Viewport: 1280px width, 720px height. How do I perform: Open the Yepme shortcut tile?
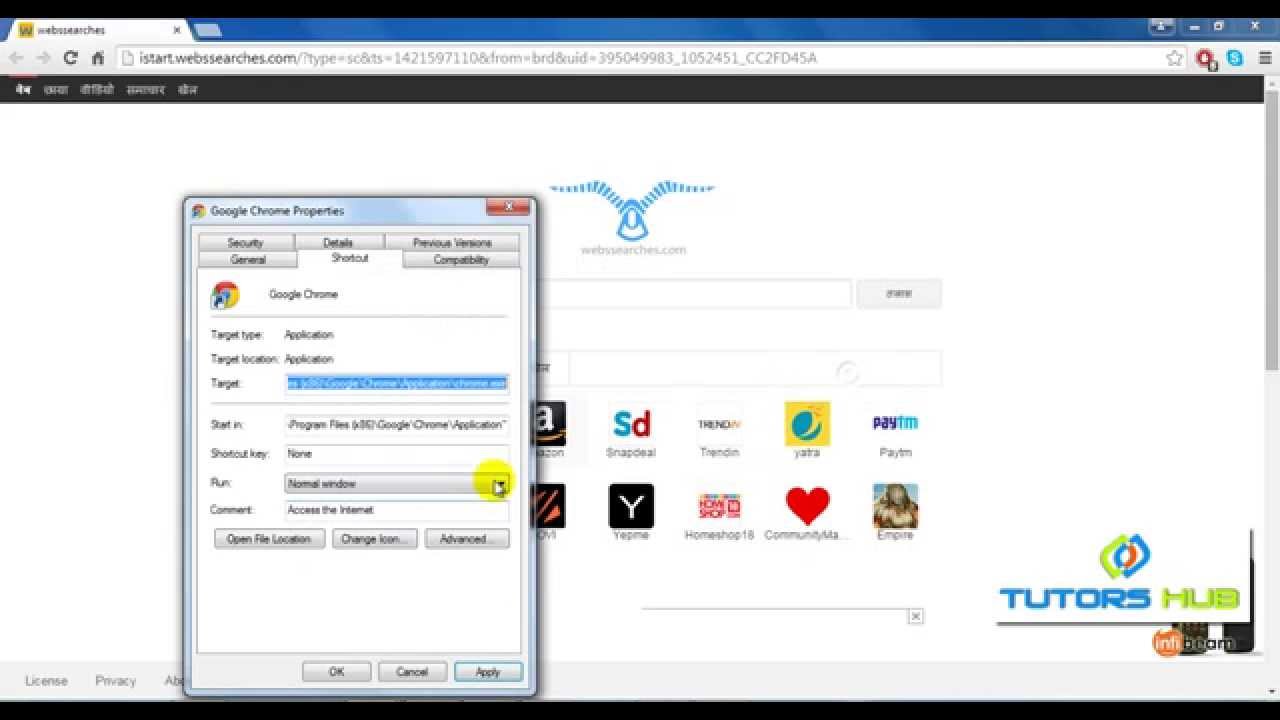(x=631, y=513)
